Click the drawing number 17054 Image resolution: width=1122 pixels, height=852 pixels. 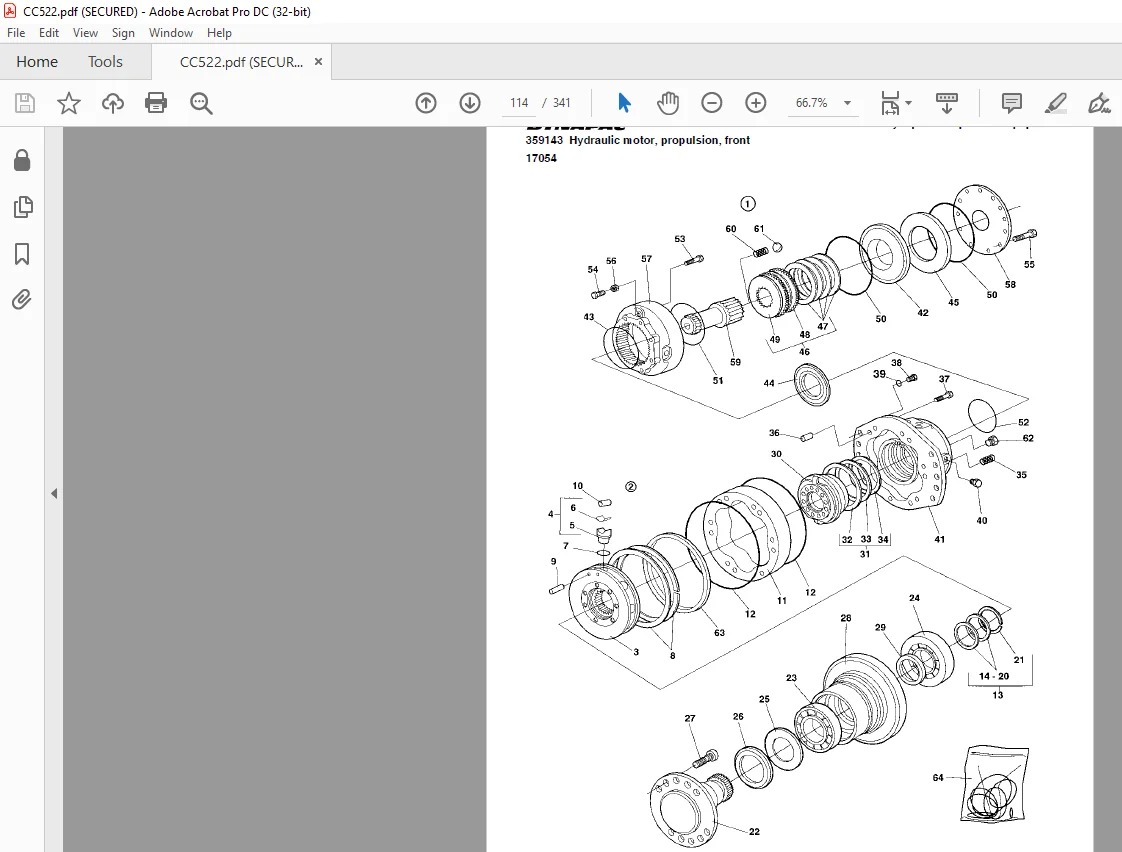[x=541, y=158]
